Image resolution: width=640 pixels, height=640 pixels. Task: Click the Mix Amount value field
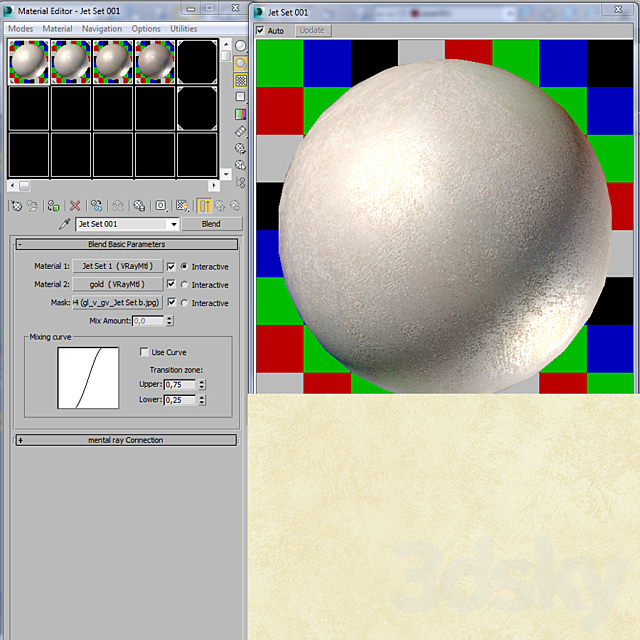tap(149, 321)
